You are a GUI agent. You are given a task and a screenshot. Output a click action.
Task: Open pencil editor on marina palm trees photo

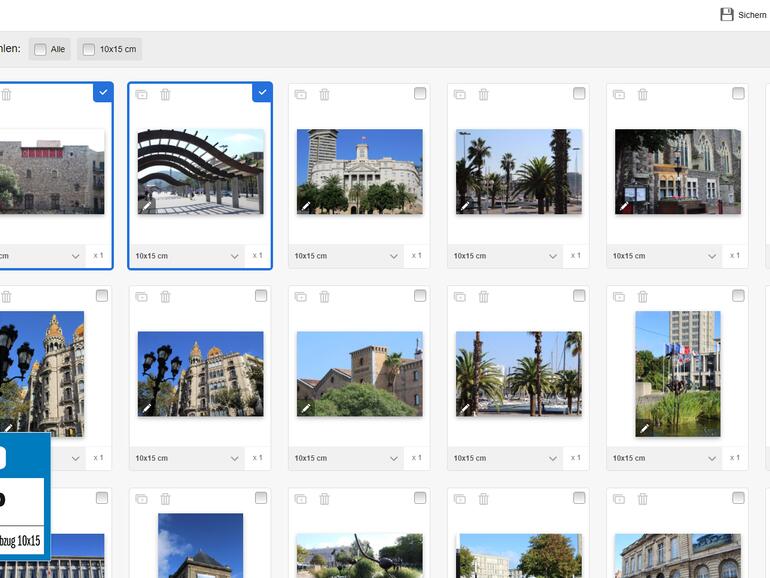coord(465,408)
